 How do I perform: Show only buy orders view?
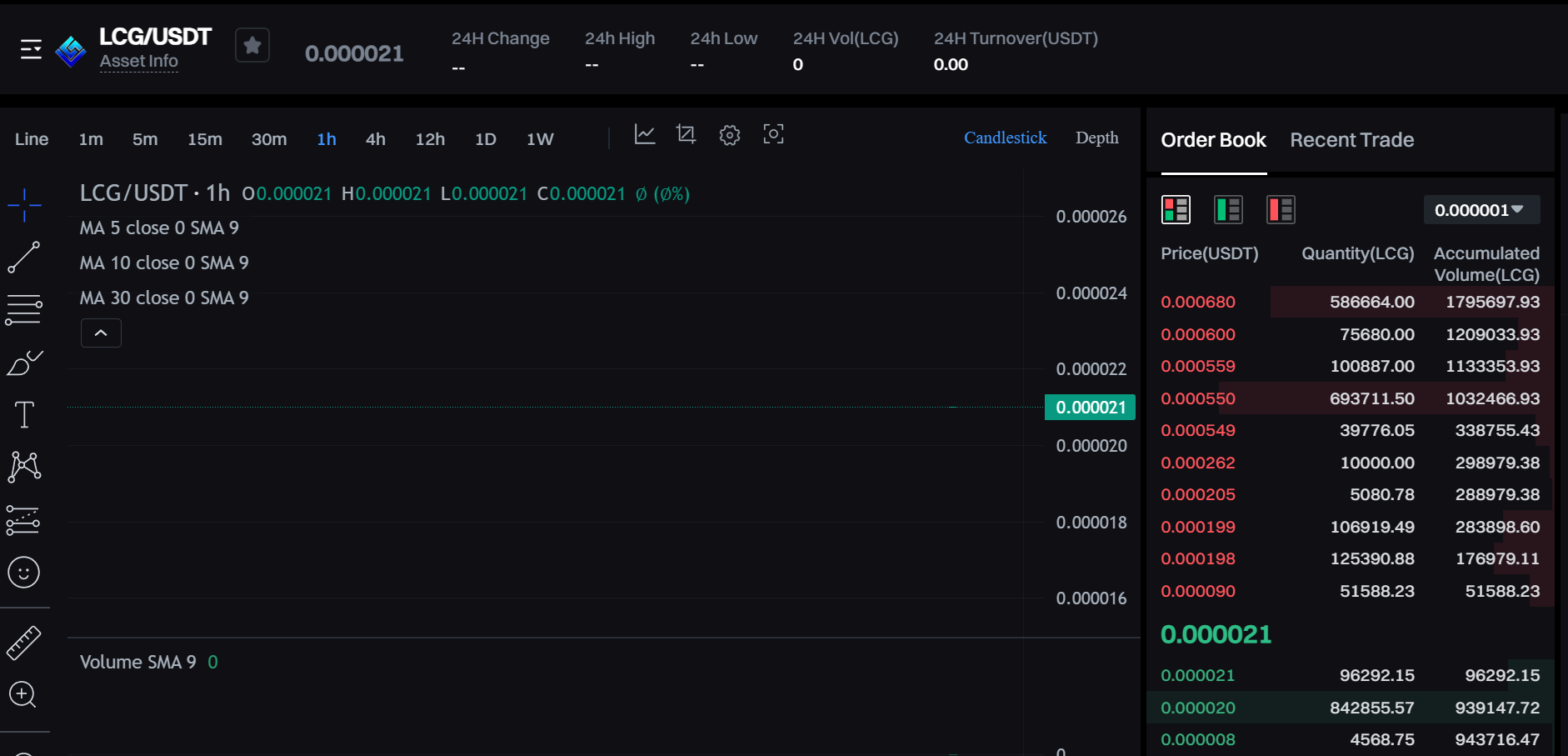[x=1228, y=209]
